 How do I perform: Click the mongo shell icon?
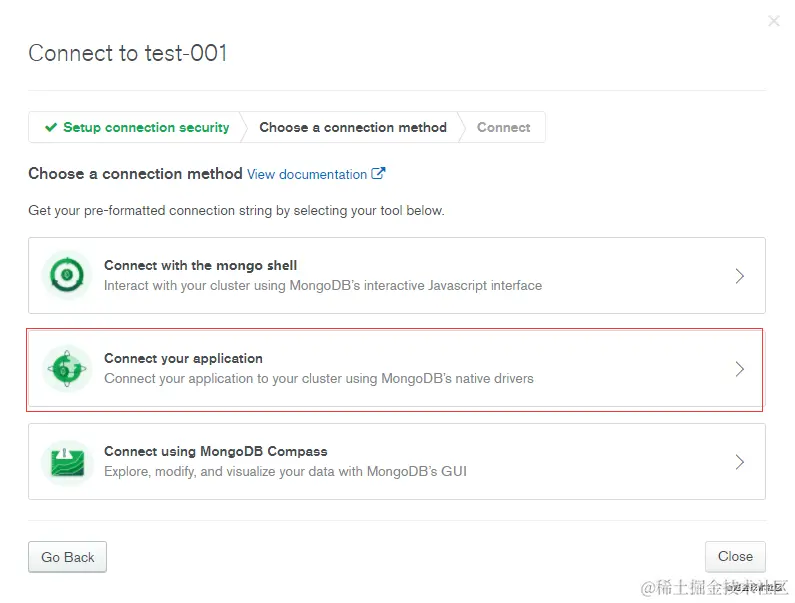click(67, 275)
